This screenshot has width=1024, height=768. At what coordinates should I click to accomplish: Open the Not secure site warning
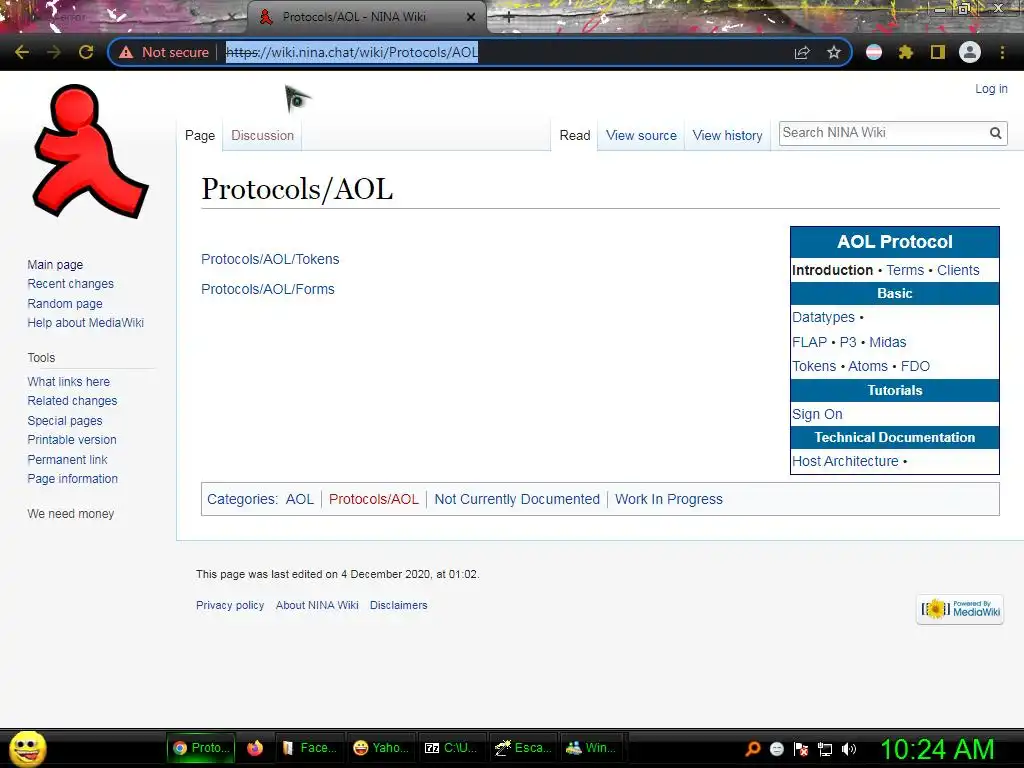pyautogui.click(x=164, y=52)
